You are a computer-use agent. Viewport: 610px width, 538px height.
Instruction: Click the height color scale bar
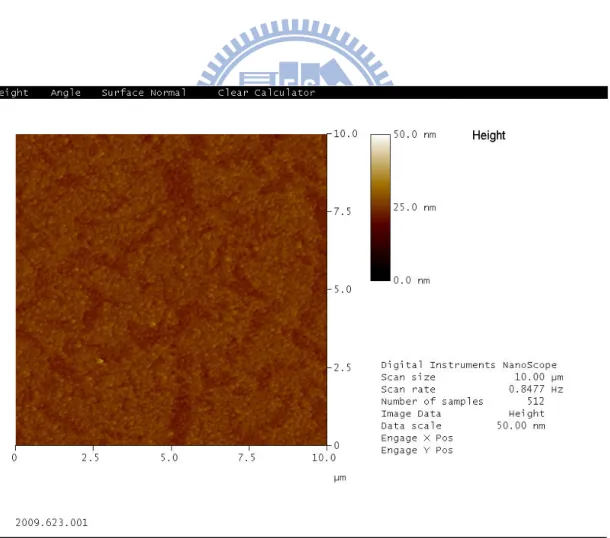[x=380, y=207]
